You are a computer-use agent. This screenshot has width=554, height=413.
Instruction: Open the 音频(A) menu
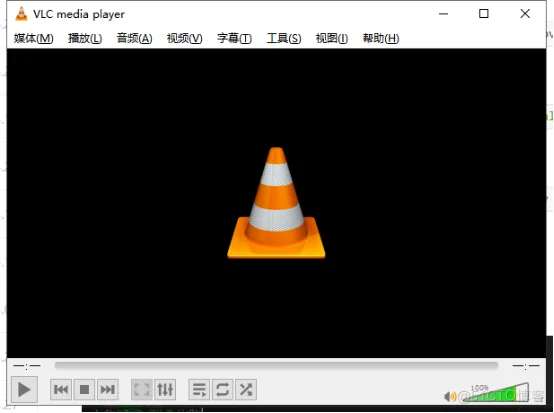[x=134, y=38]
